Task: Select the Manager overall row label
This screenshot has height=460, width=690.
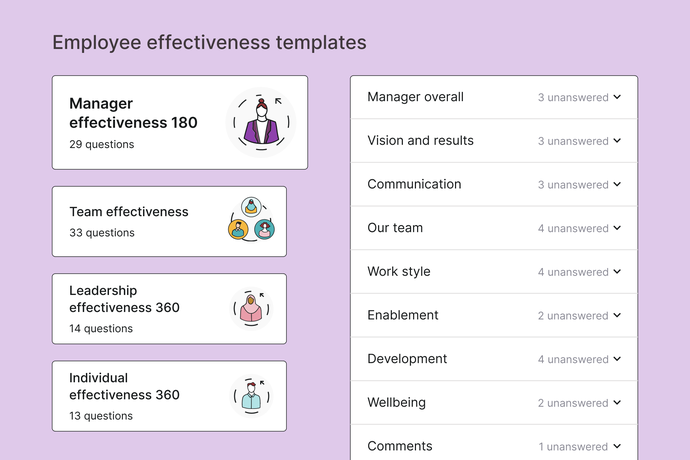Action: tap(415, 97)
